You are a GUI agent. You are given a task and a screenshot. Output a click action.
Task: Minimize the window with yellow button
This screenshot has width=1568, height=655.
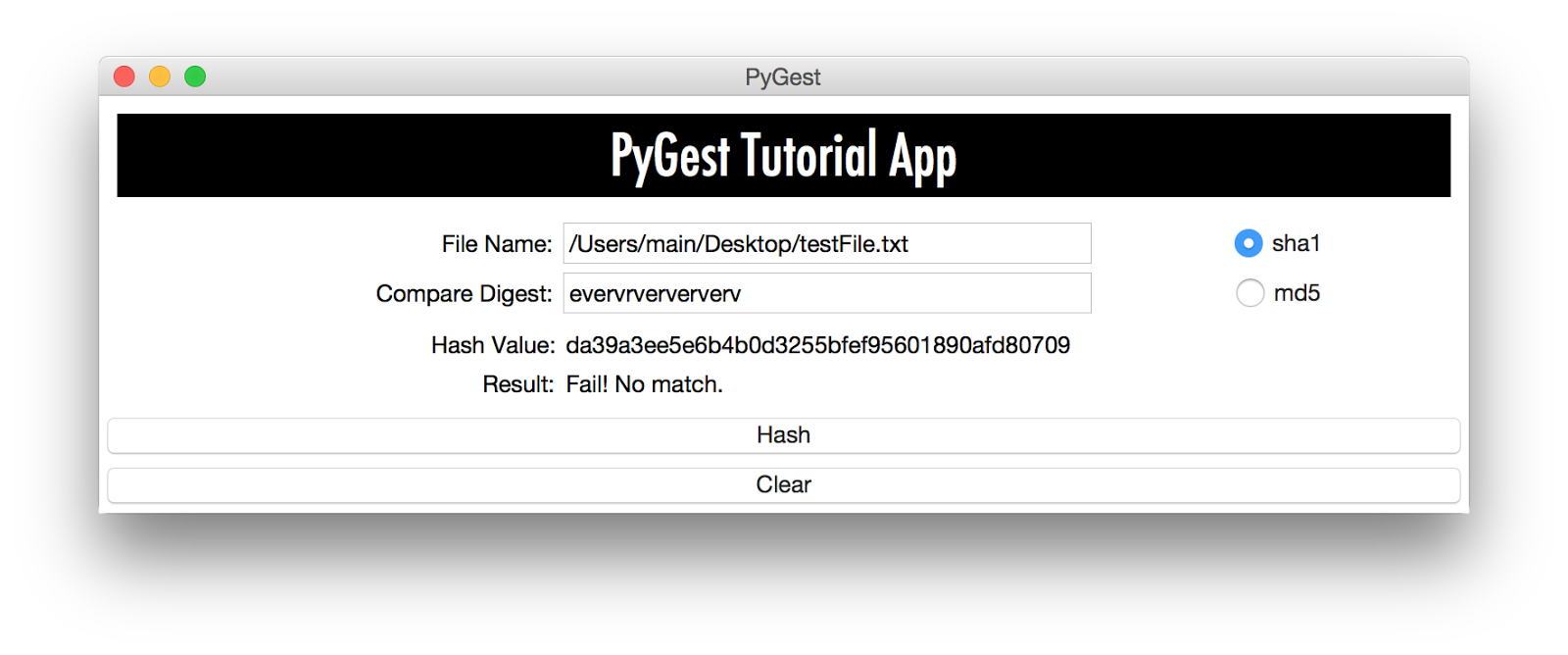click(160, 76)
